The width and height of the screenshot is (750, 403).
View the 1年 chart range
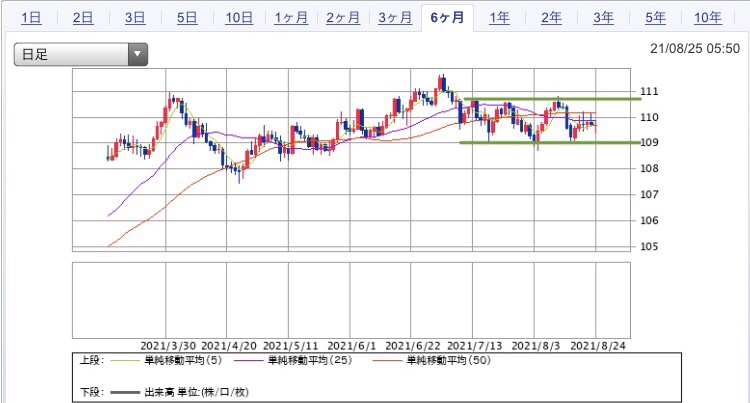pyautogui.click(x=499, y=18)
